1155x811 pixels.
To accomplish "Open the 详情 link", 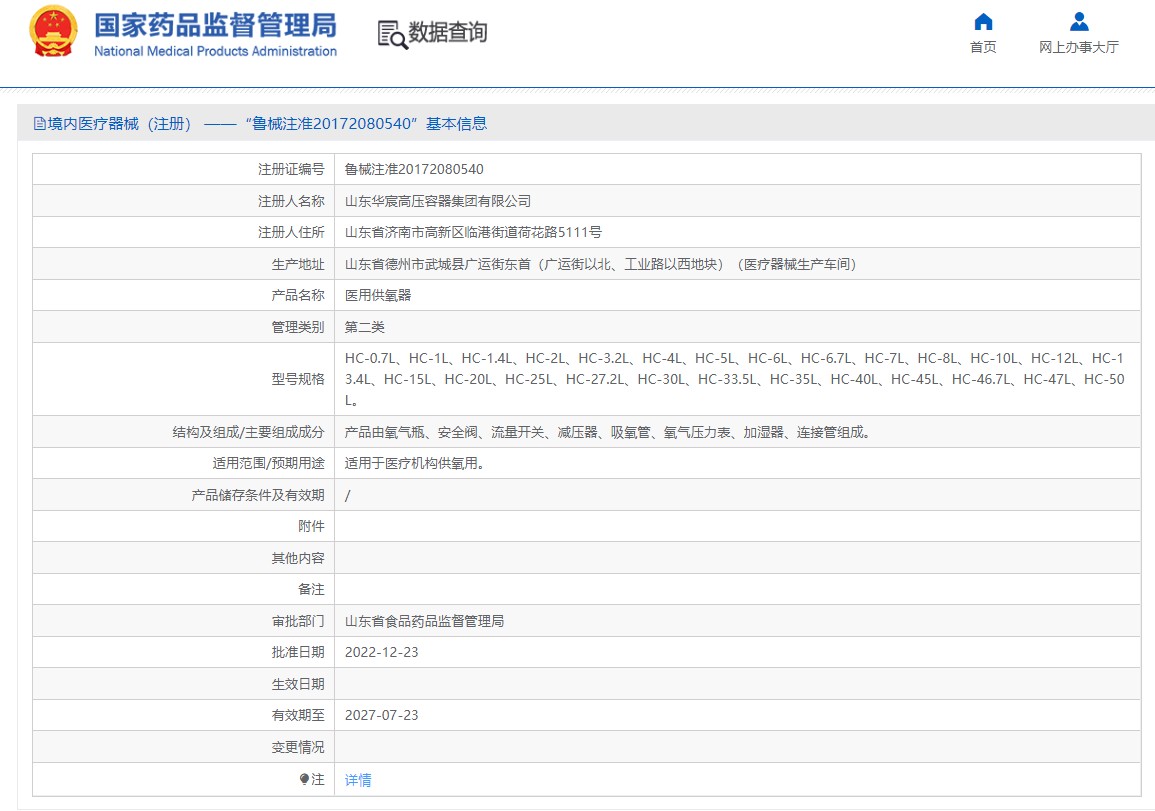I will [358, 779].
